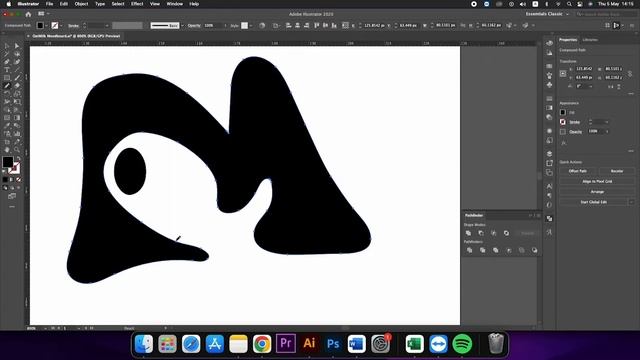Screen dimensions: 640x360
Task: Click Align to Pixel Grid button
Action: click(x=597, y=181)
